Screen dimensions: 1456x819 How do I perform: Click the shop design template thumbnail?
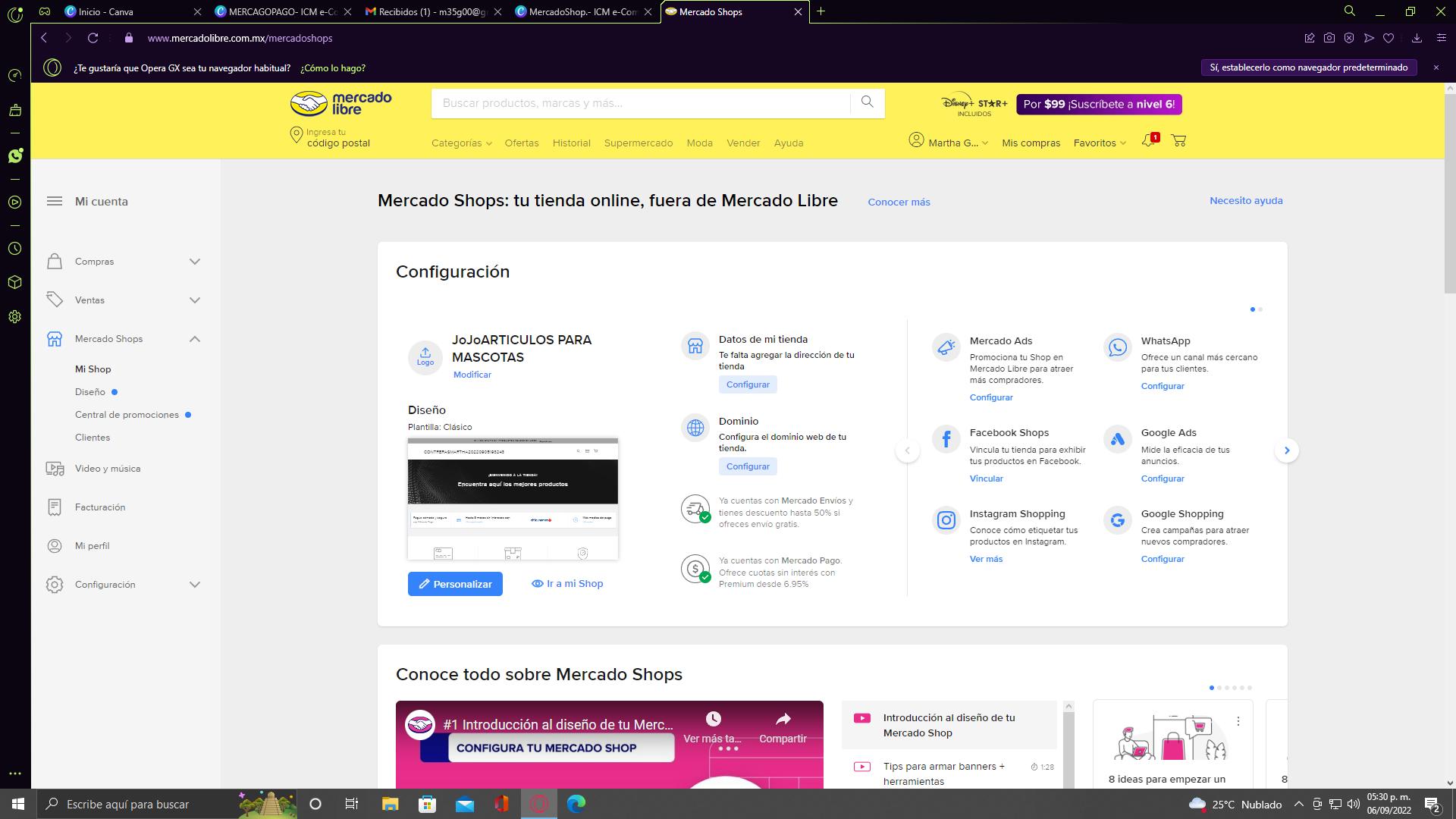[x=513, y=499]
